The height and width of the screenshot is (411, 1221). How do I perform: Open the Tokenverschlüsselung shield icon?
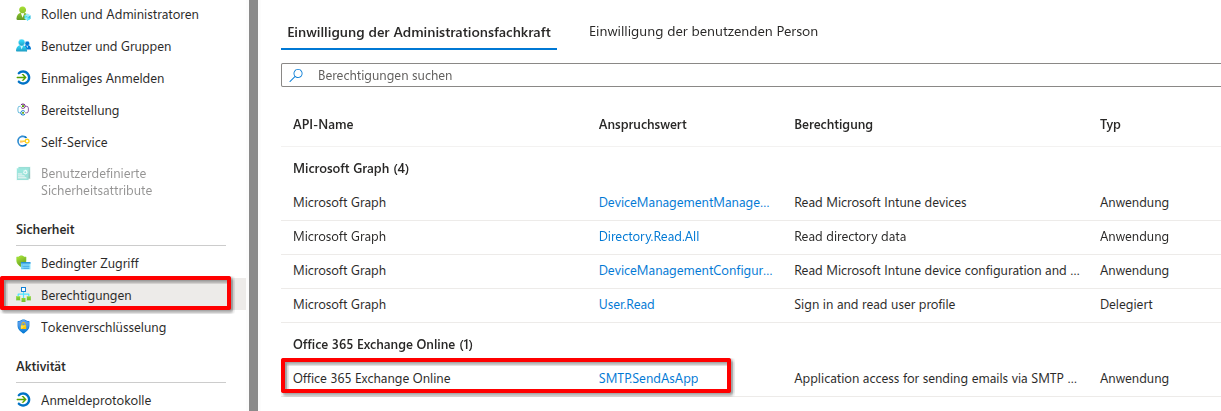point(24,327)
